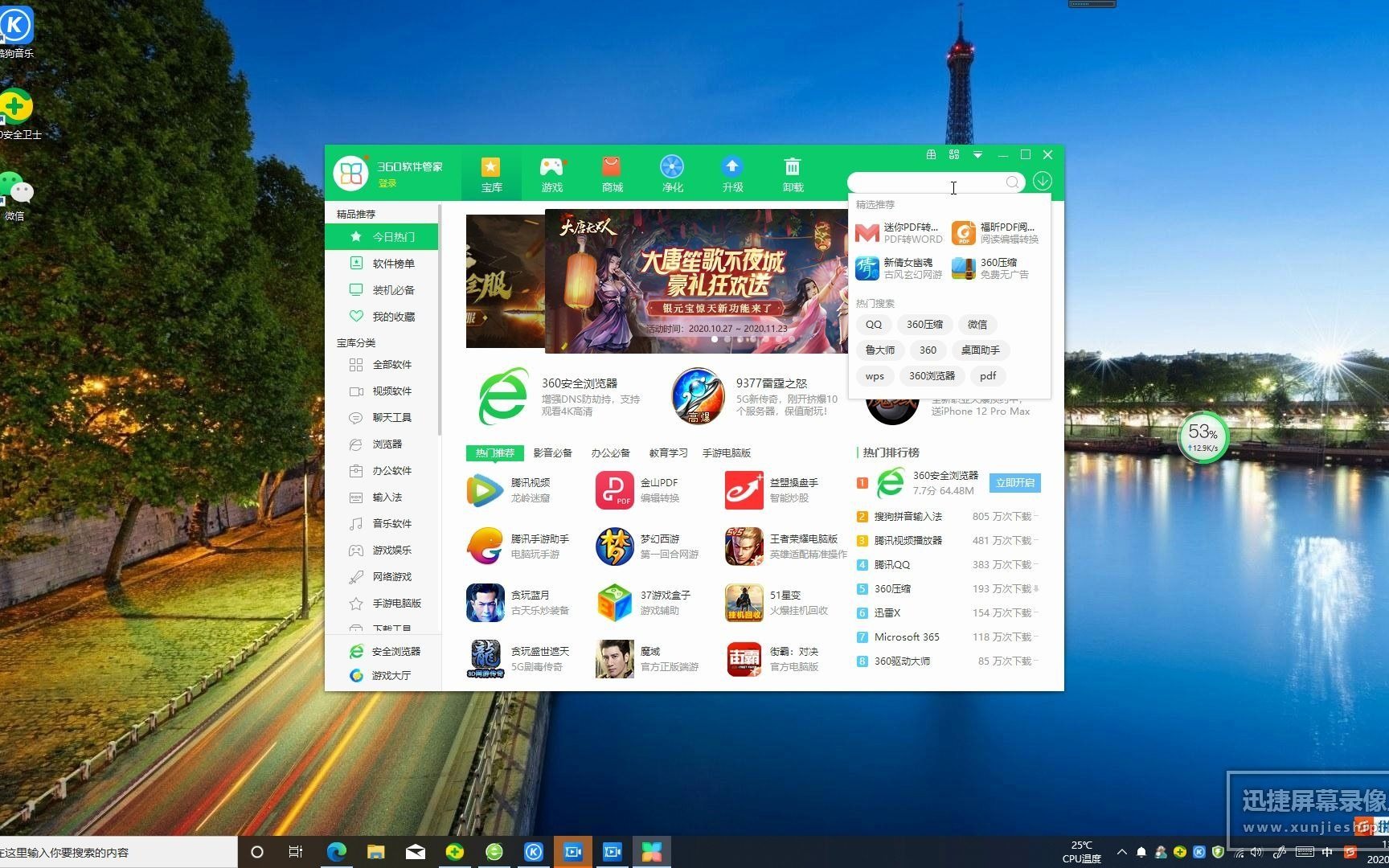
Task: Select 办公软件 category
Action: [382, 471]
